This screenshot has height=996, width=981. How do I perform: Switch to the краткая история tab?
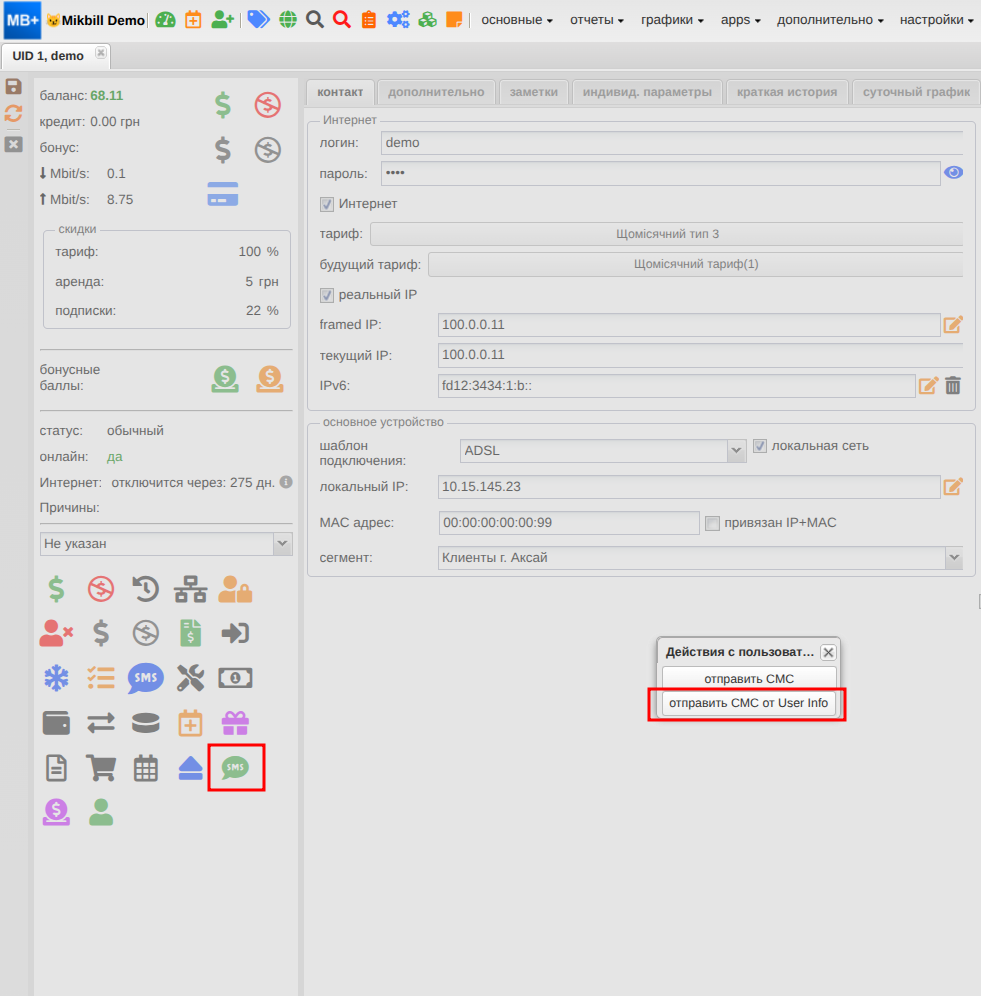coord(787,92)
